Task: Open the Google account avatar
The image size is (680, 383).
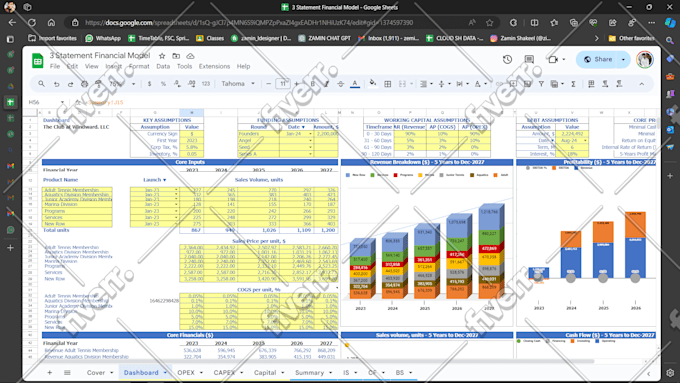Action: point(645,59)
